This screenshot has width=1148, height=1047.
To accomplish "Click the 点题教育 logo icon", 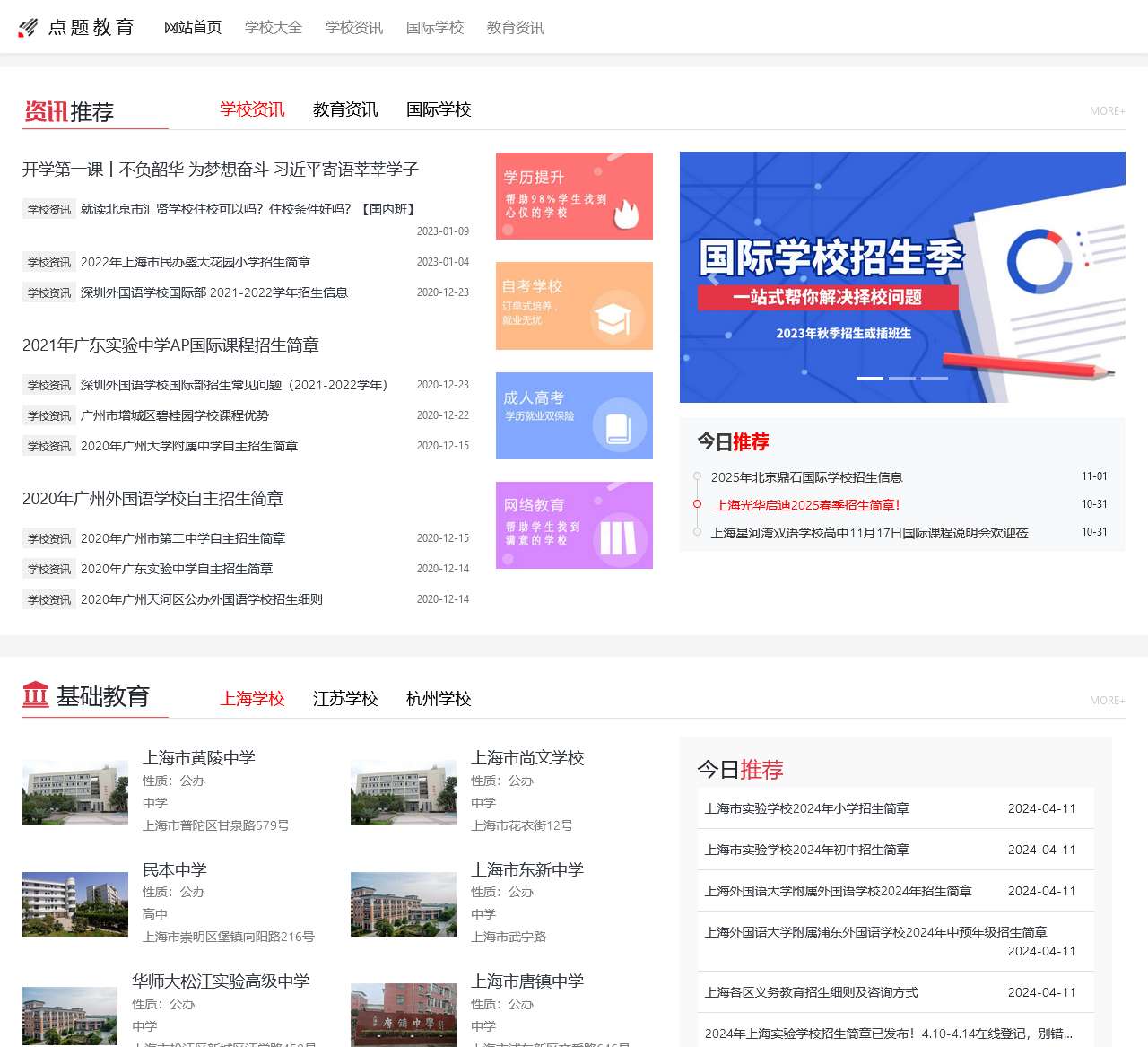I will pos(28,27).
